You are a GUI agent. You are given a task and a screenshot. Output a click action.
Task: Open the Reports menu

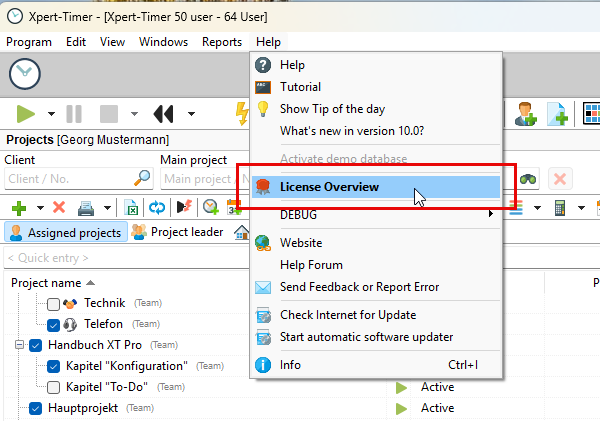coord(221,42)
